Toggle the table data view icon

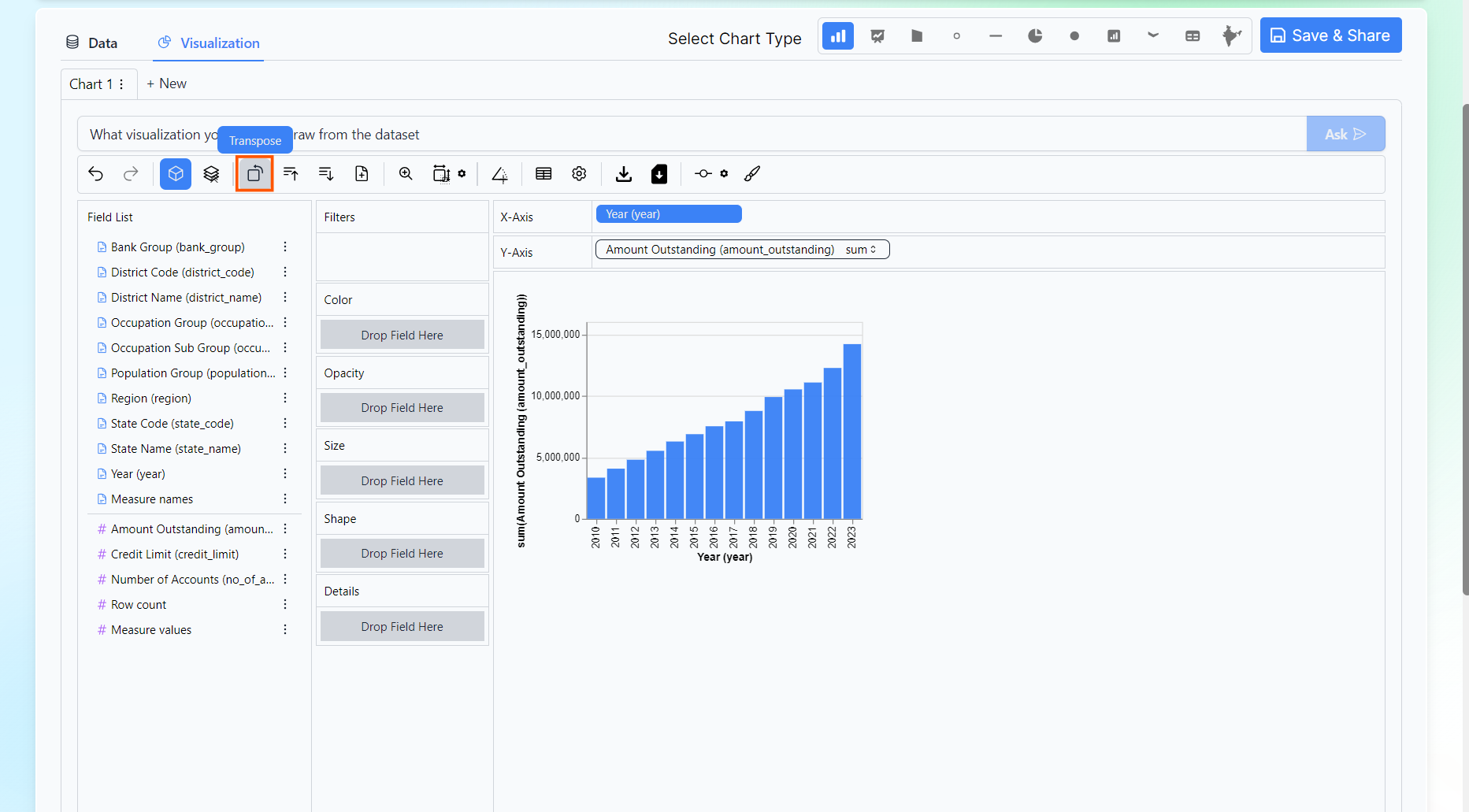543,174
